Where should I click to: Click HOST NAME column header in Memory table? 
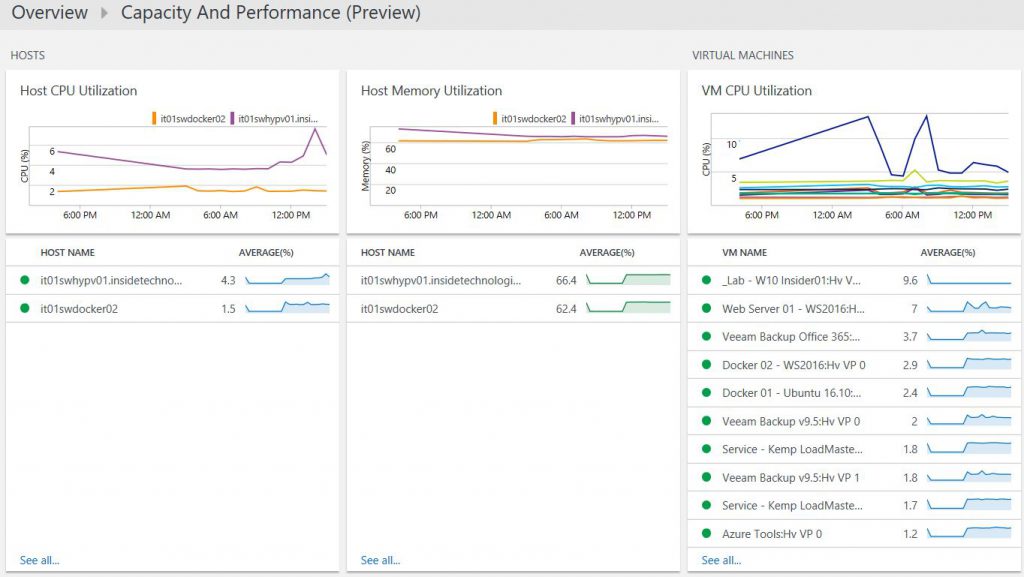(388, 253)
